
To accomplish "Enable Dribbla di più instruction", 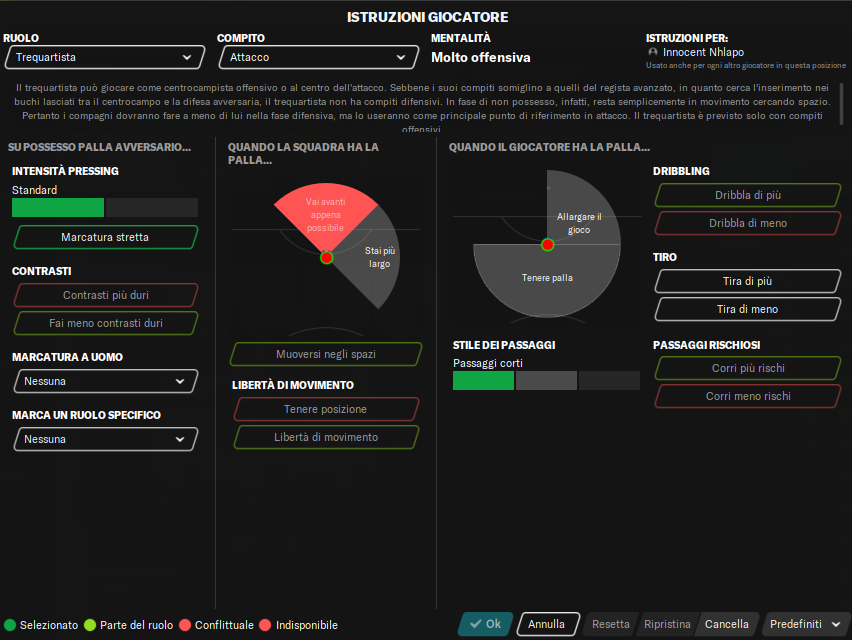I will coord(748,195).
